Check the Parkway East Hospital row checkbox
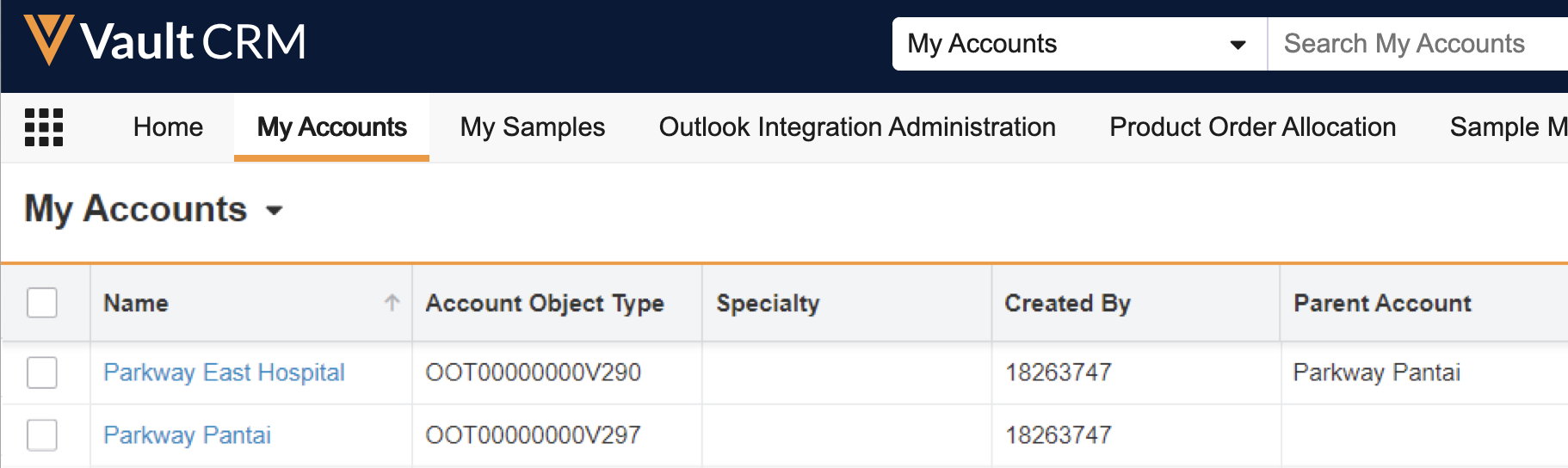The height and width of the screenshot is (468, 1568). click(x=42, y=373)
